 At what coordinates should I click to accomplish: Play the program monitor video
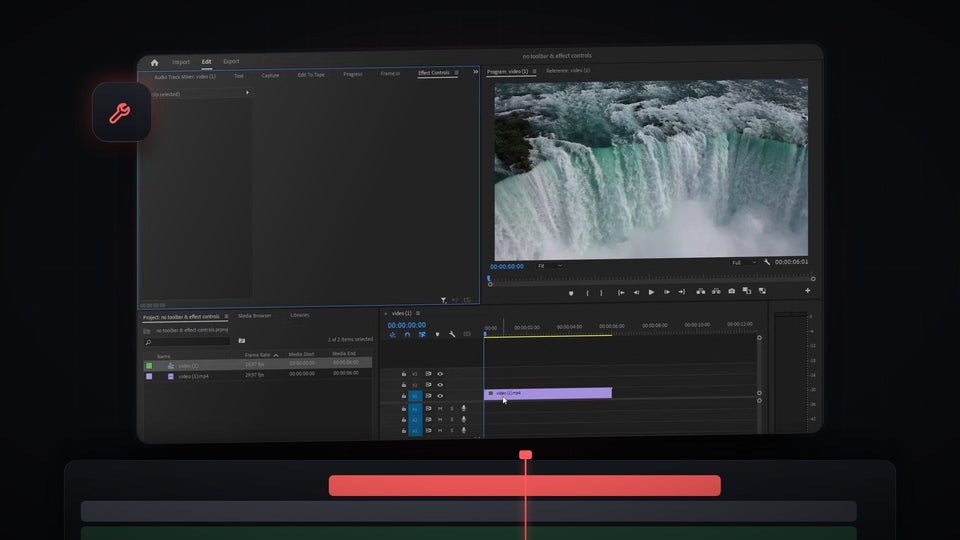651,292
